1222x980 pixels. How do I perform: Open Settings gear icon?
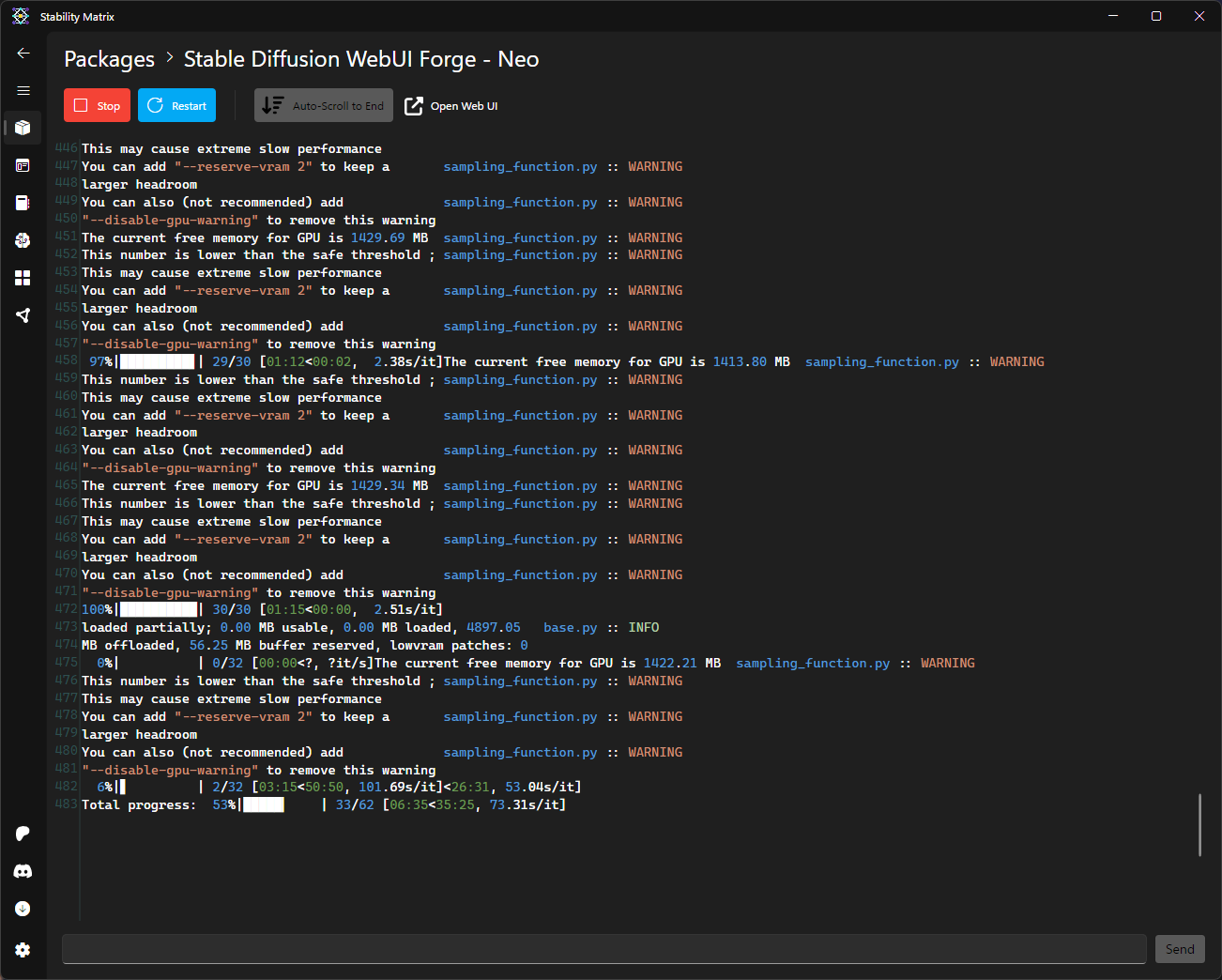pyautogui.click(x=23, y=950)
